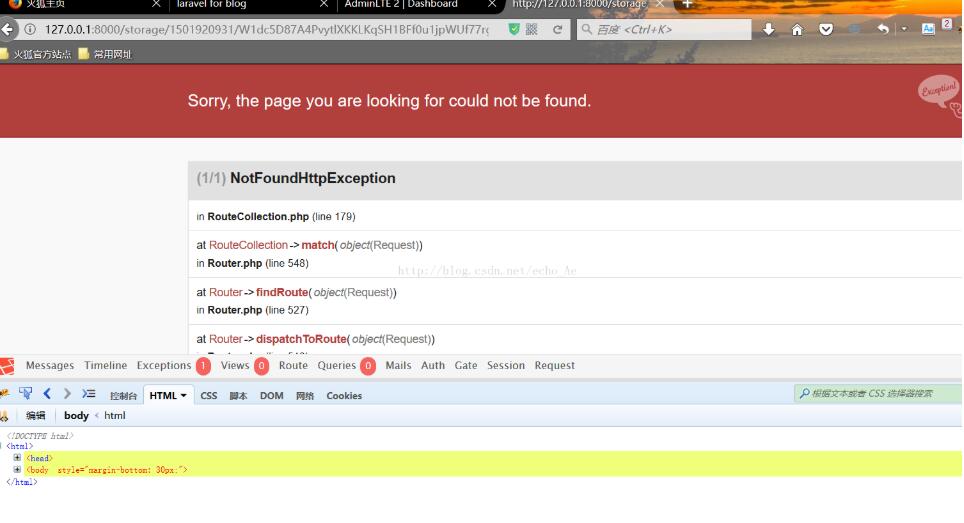
Task: Click the green shield icon in address bar
Action: (x=514, y=30)
